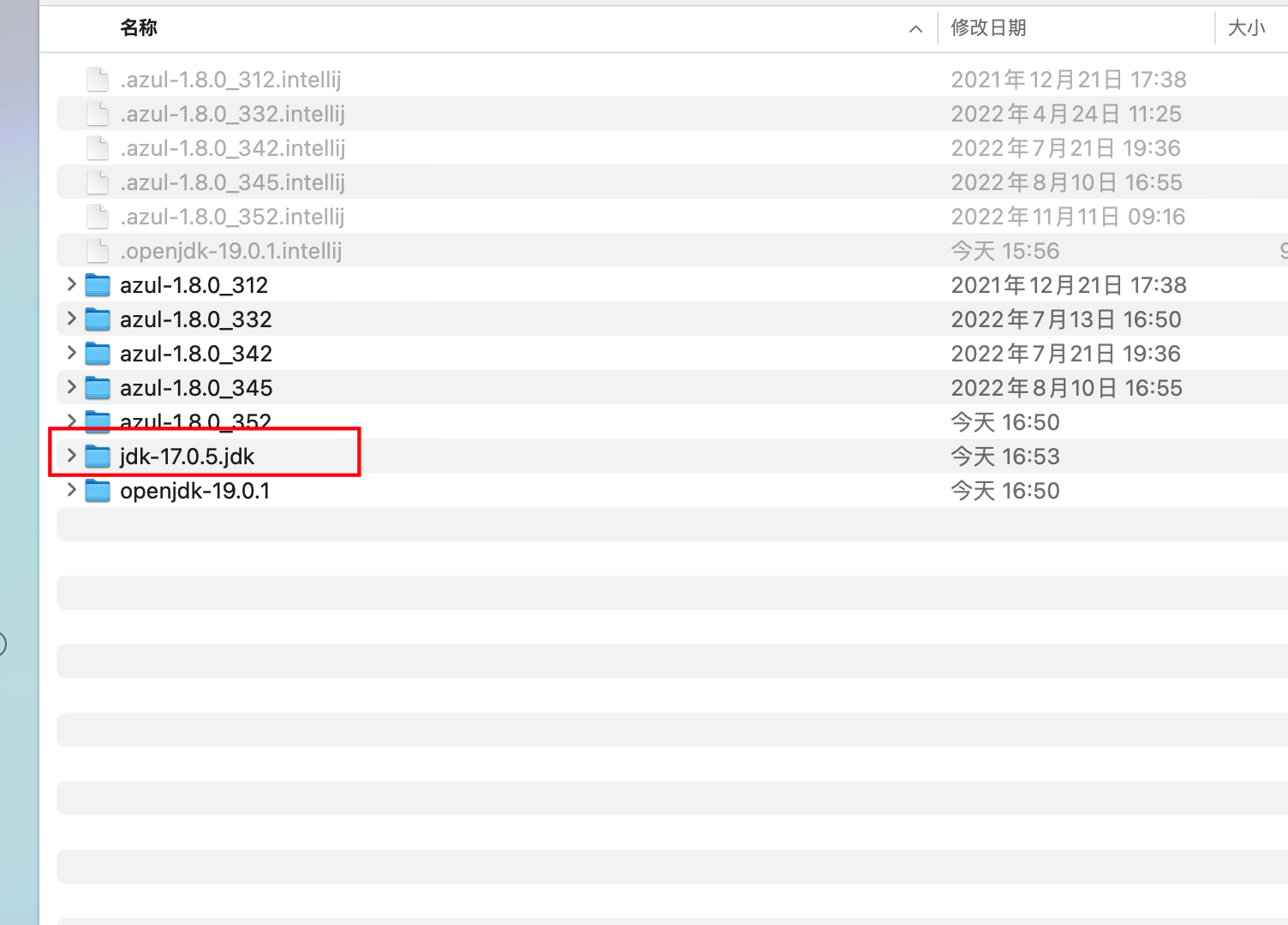Select the azul-1.8.0_312 folder icon

click(x=98, y=285)
